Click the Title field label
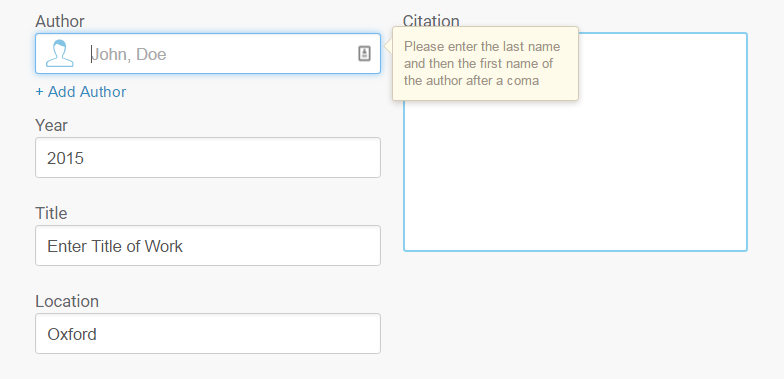Screen dimensions: 784x379 51,213
